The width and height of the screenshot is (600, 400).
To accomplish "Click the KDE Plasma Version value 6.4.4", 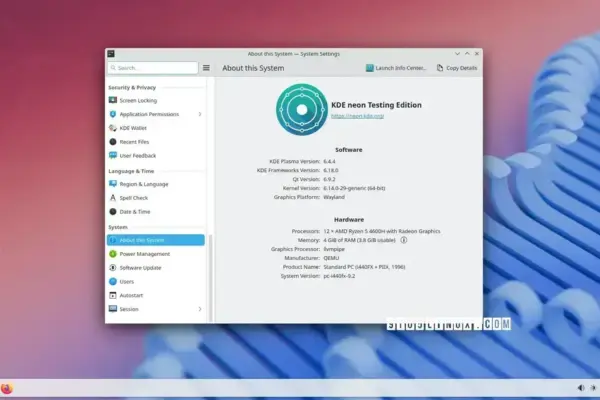I will pos(329,162).
